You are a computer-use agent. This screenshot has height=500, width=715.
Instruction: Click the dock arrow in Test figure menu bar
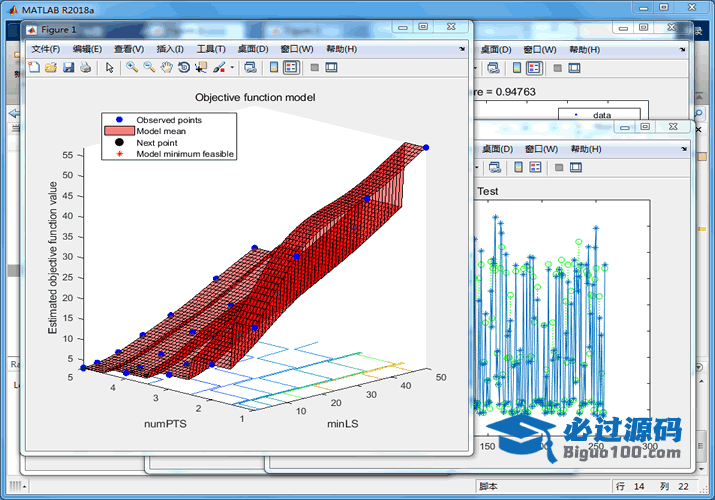(x=684, y=149)
